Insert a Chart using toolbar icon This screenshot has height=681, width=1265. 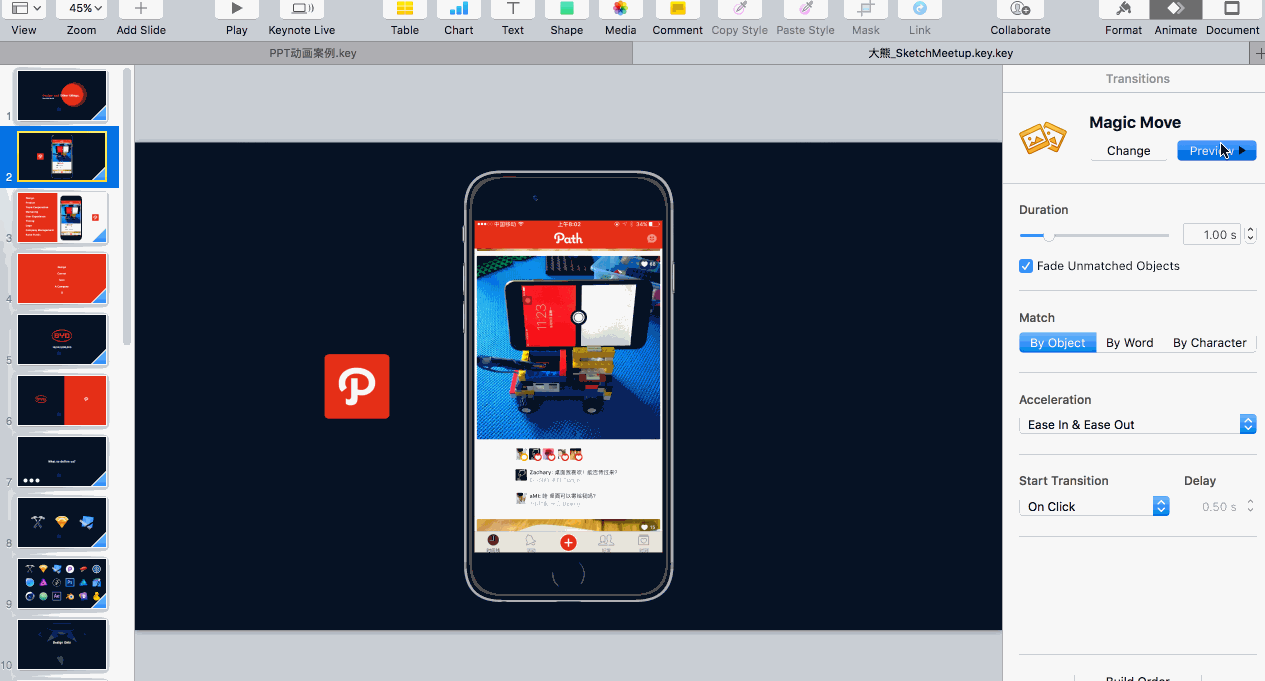click(459, 10)
